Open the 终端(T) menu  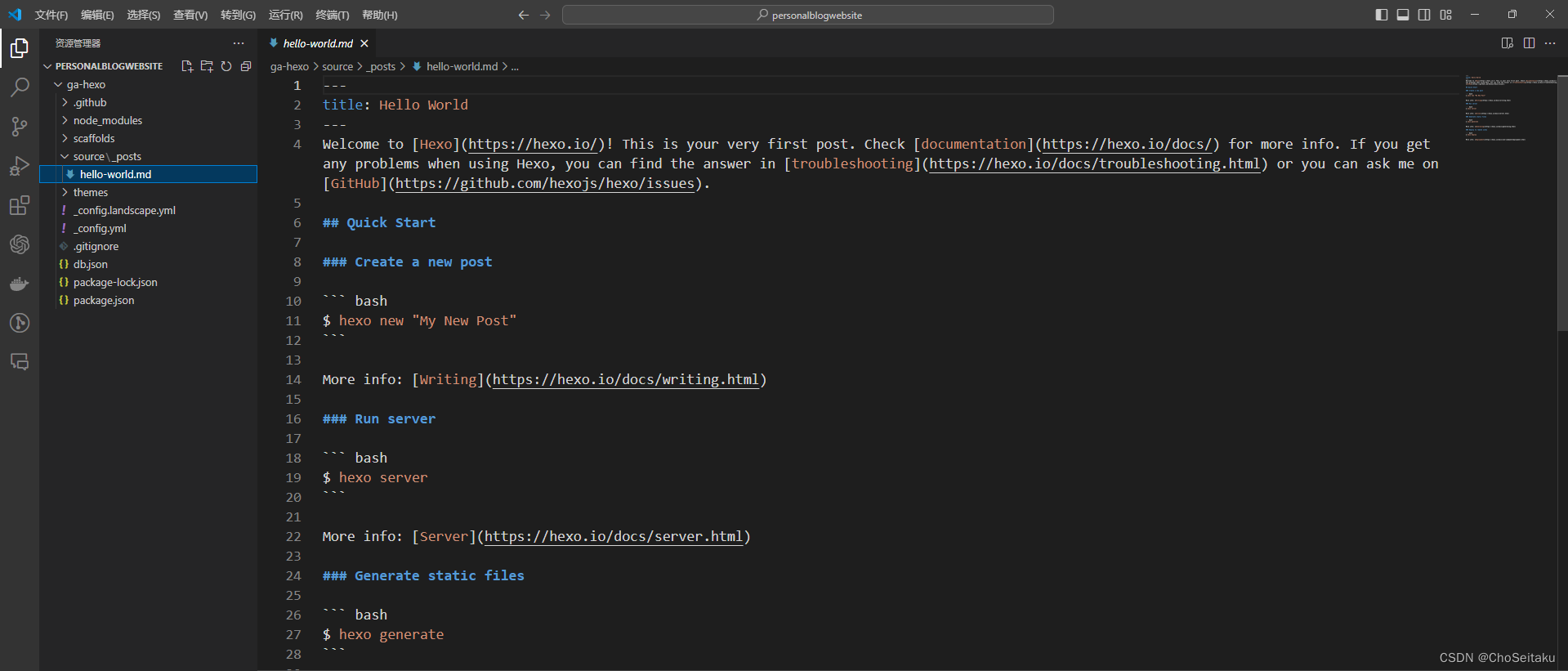coord(333,15)
